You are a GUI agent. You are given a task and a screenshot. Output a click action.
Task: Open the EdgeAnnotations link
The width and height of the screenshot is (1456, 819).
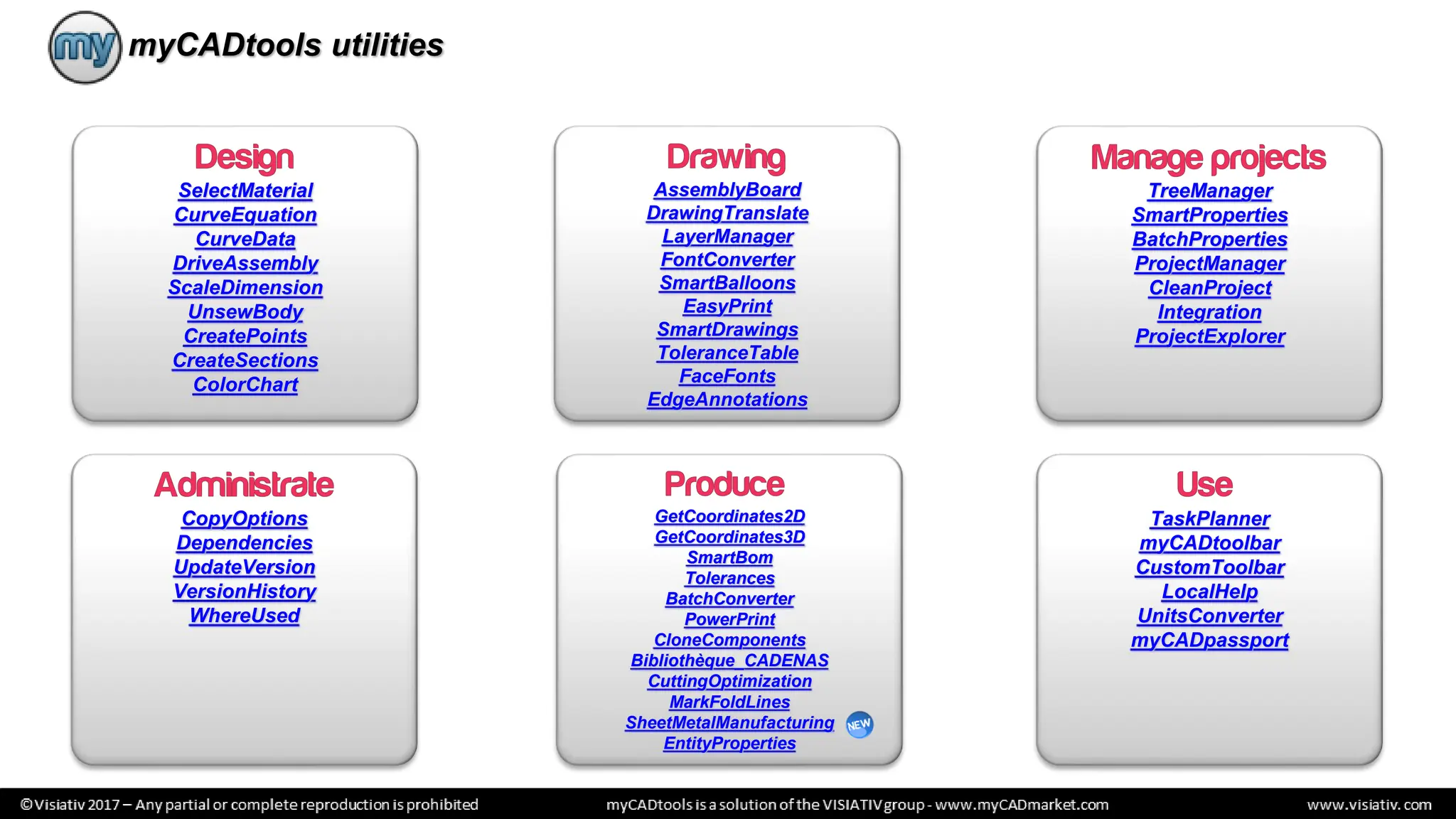pos(727,400)
